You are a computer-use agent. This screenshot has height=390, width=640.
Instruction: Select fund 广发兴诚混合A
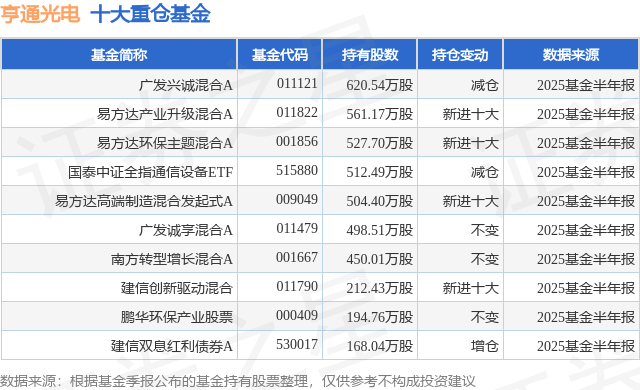coord(186,85)
